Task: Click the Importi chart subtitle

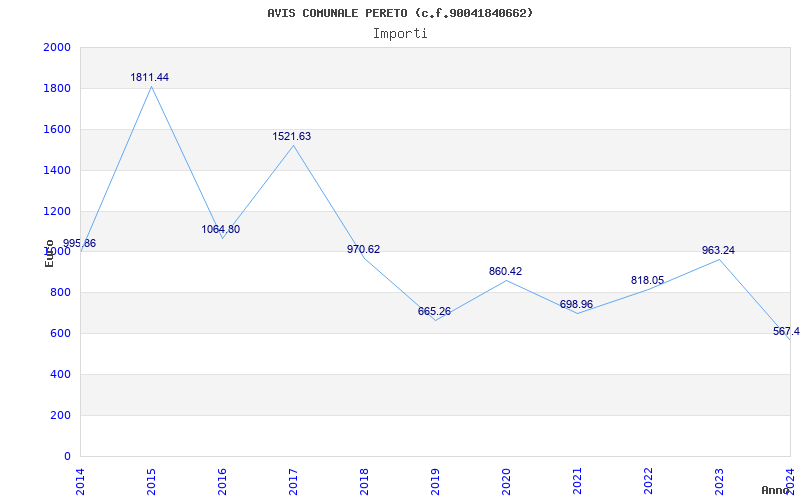Action: coord(400,34)
